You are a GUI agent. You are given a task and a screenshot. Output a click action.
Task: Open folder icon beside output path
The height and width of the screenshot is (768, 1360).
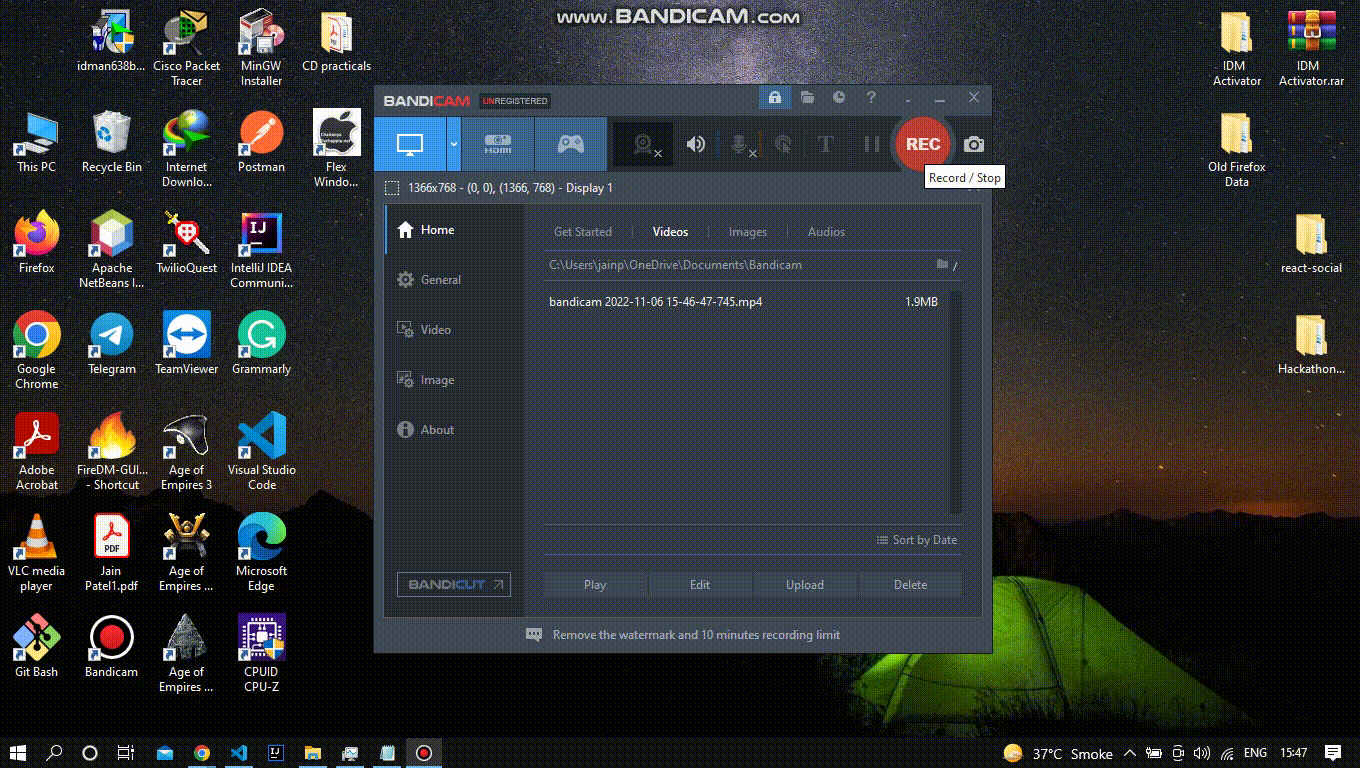pos(942,265)
